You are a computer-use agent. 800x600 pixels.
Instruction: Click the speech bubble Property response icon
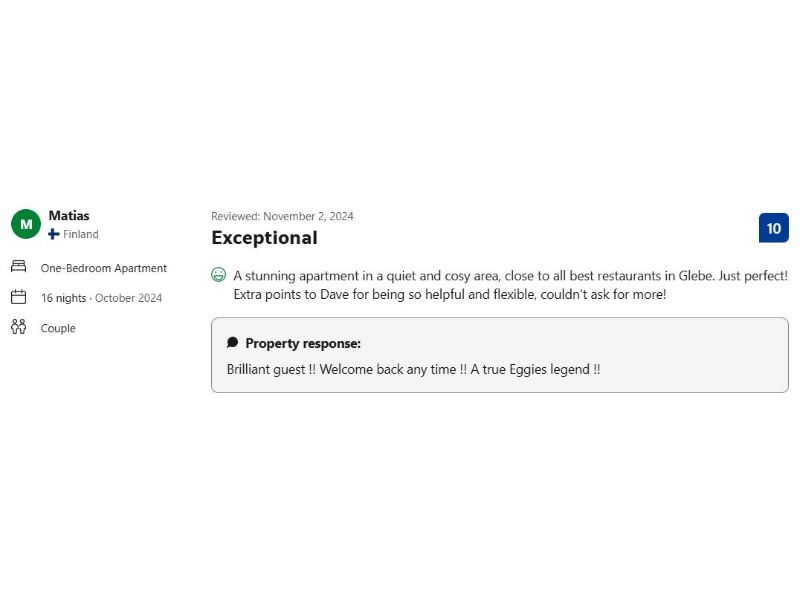point(233,343)
